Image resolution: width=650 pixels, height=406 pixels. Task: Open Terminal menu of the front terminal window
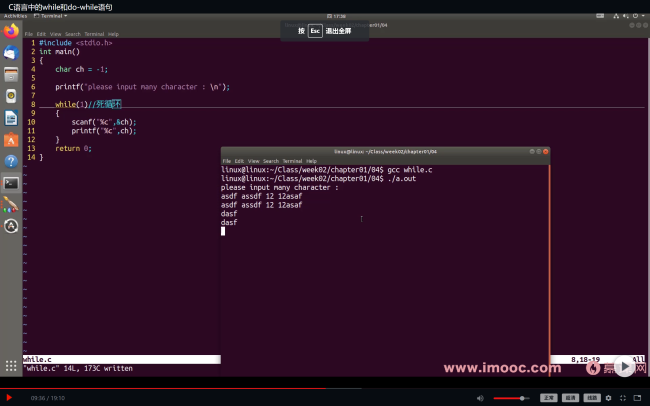pyautogui.click(x=293, y=161)
